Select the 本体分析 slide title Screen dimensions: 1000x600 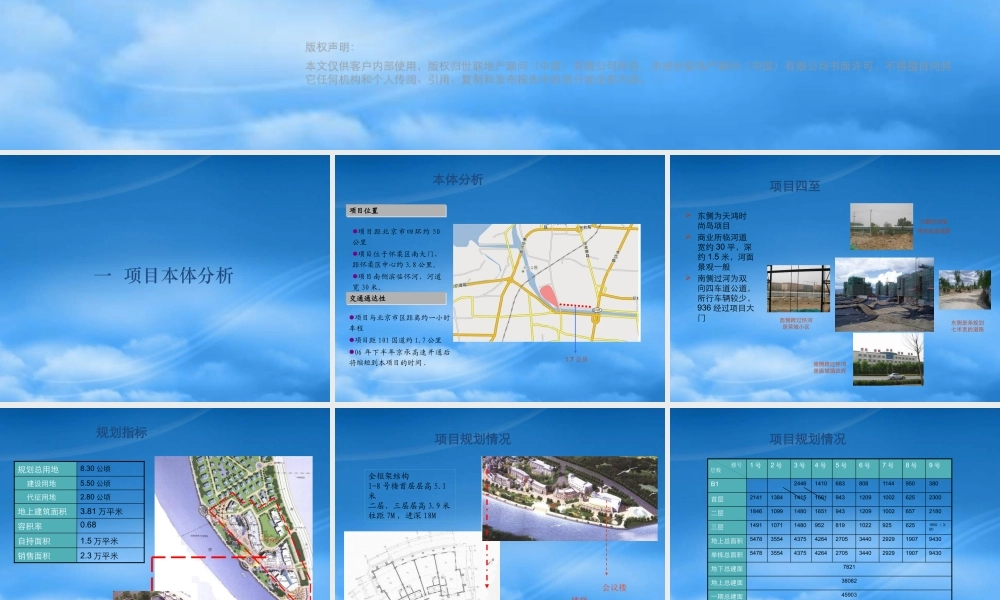point(458,180)
